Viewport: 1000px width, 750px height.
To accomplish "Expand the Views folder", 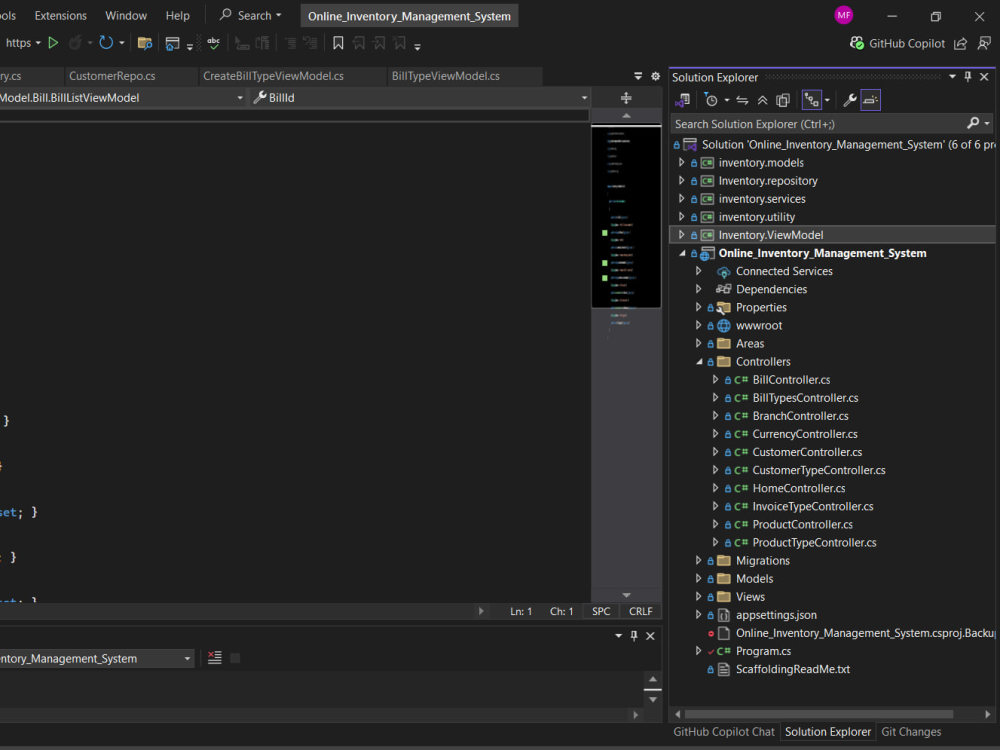I will click(x=699, y=597).
